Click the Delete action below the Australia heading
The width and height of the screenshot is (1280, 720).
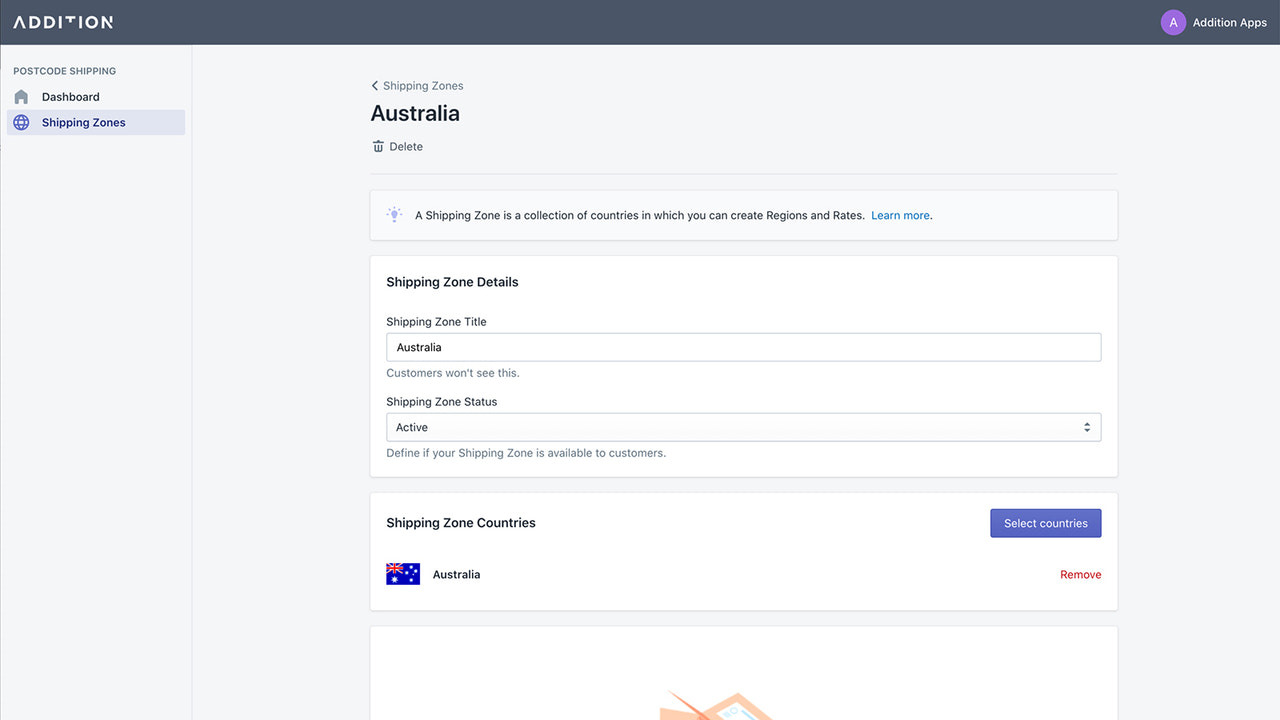point(406,146)
